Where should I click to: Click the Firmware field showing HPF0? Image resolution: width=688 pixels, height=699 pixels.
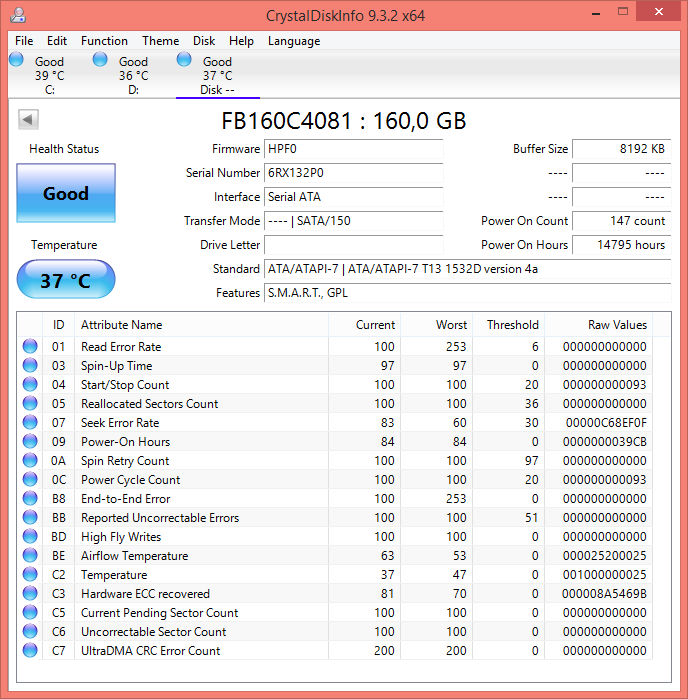(354, 149)
